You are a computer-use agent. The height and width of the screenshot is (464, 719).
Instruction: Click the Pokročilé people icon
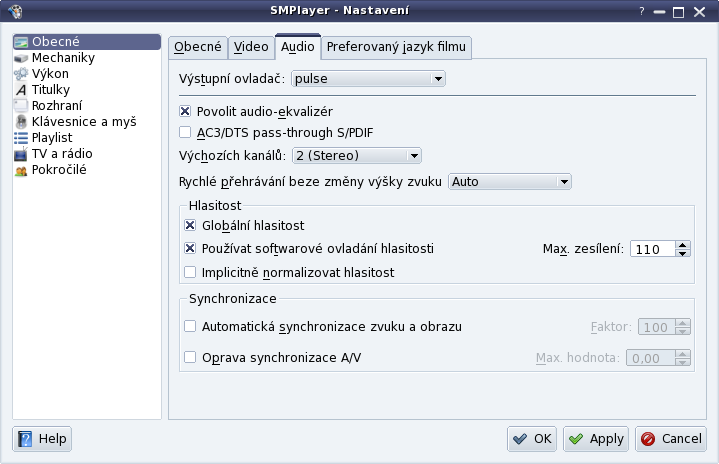pos(21,171)
